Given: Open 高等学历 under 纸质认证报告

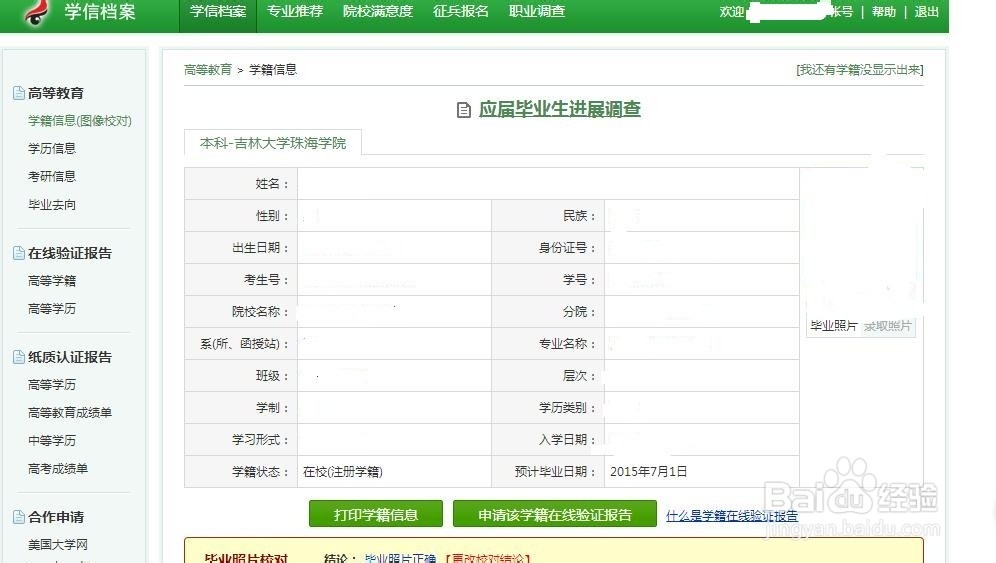Looking at the screenshot, I should point(52,385).
